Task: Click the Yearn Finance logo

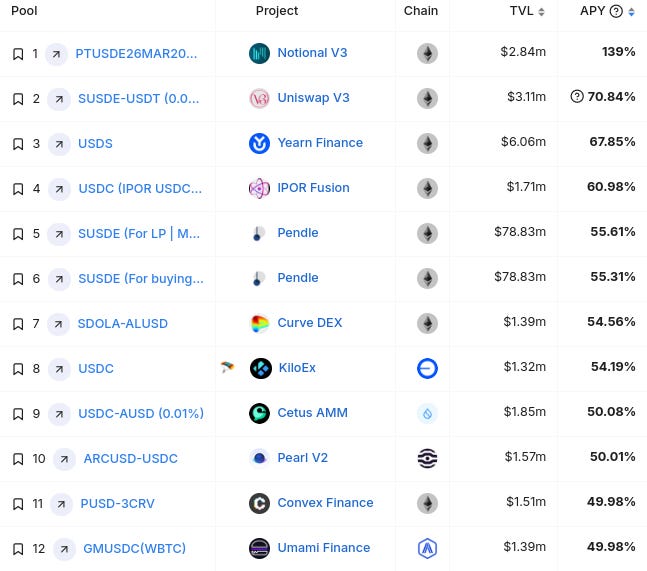Action: (259, 143)
